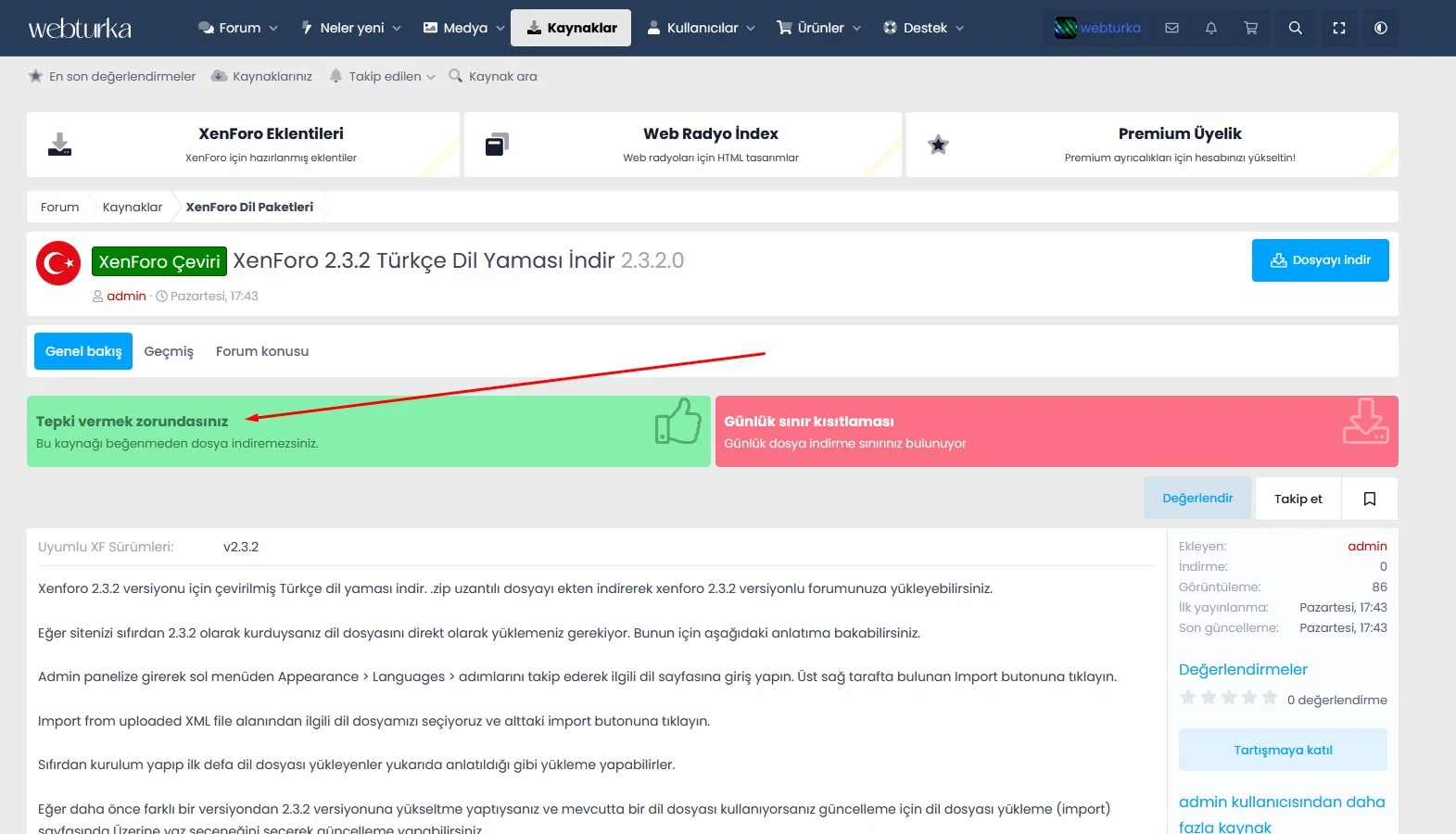The width and height of the screenshot is (1456, 834).
Task: Open the Destek nav item
Action: pyautogui.click(x=915, y=28)
